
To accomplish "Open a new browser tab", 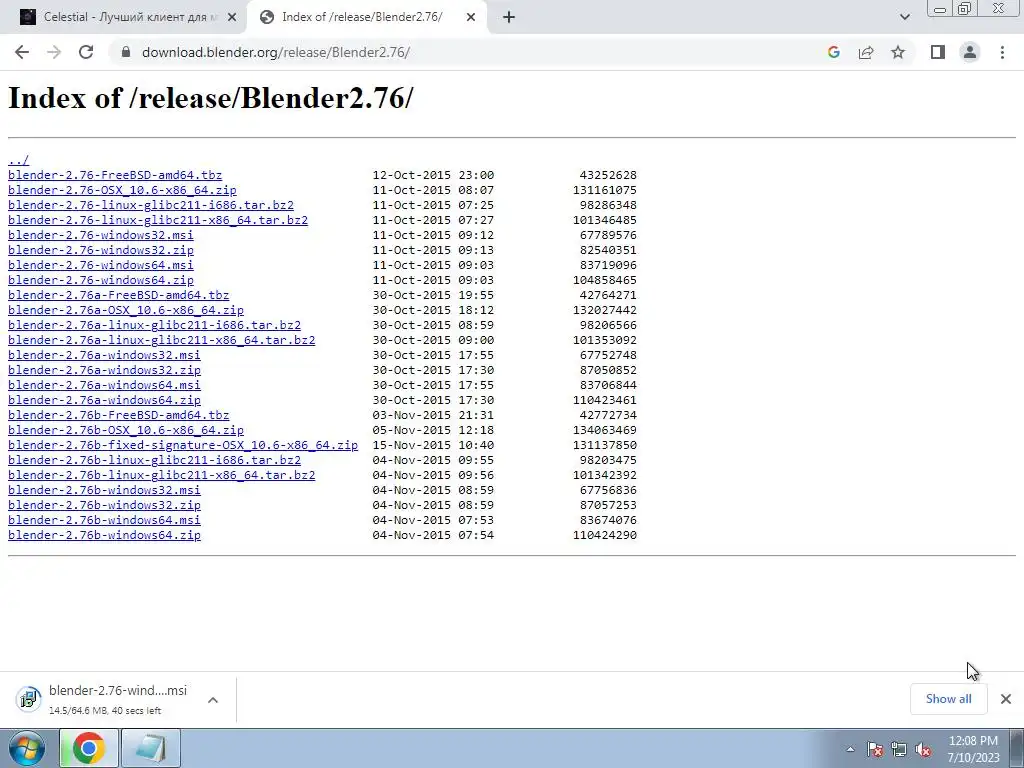I will pyautogui.click(x=509, y=18).
